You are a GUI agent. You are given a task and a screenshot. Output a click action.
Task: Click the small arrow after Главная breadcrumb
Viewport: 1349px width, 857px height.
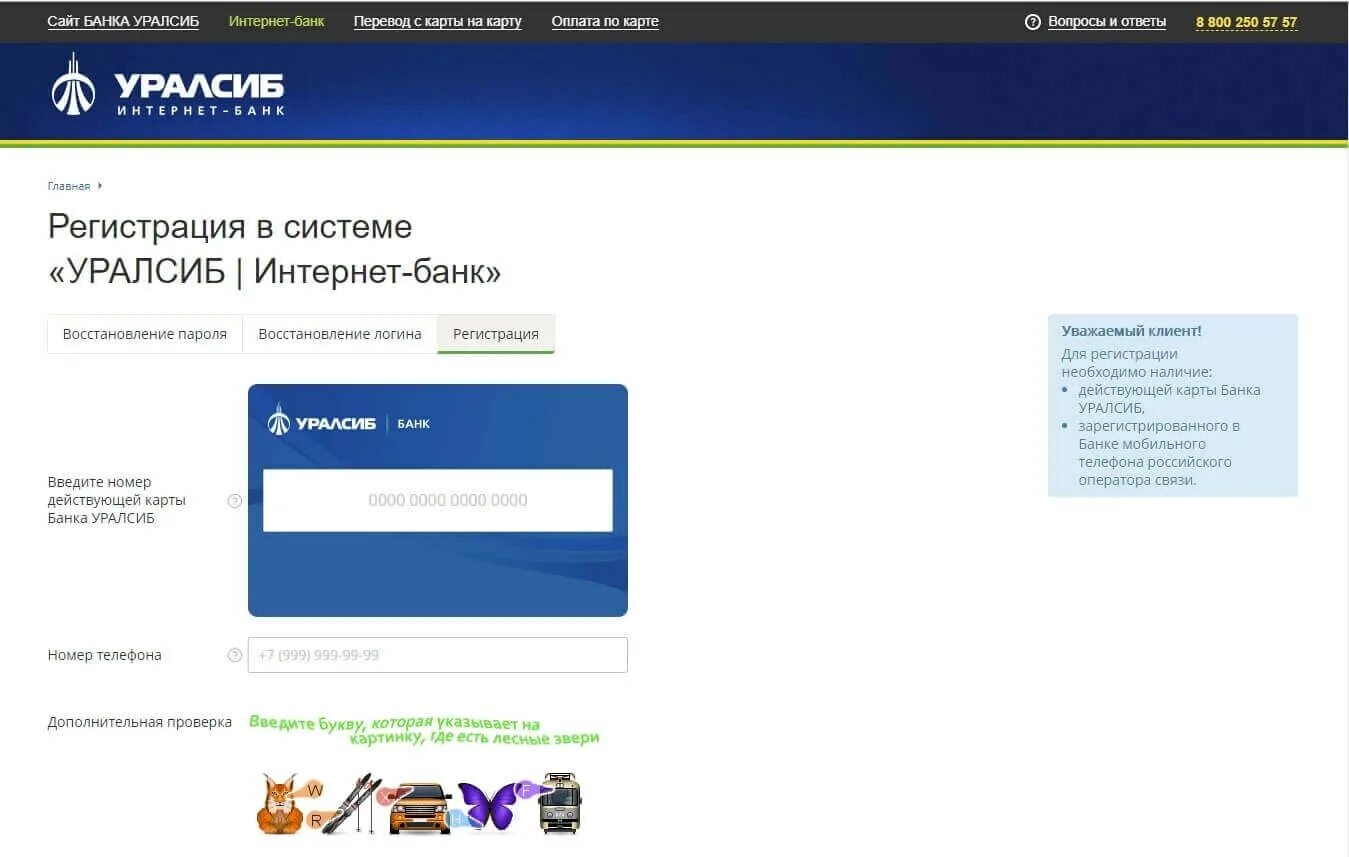click(100, 186)
